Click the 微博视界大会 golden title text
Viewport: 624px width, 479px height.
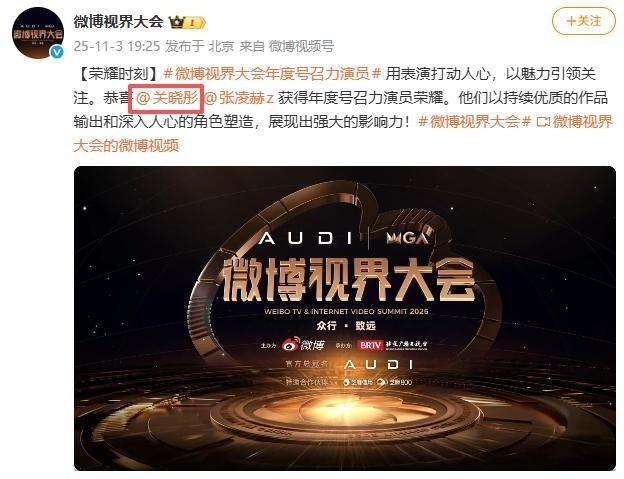coord(348,280)
